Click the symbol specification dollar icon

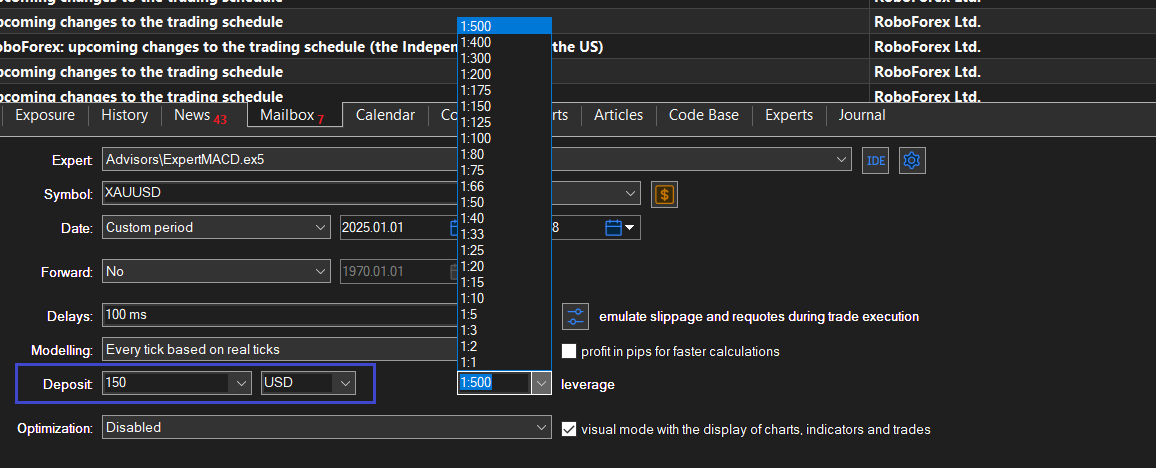(x=664, y=194)
